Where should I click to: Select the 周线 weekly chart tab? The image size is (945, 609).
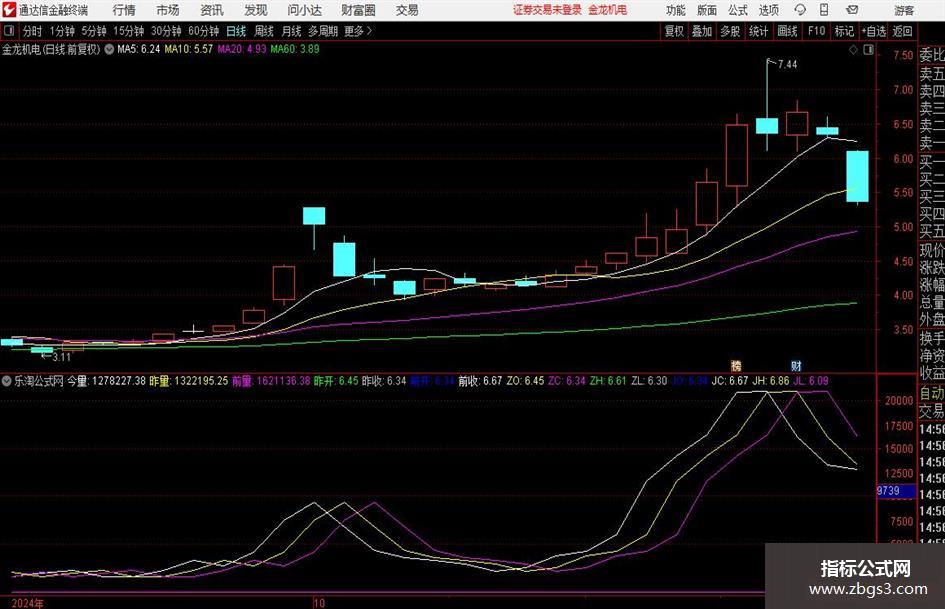point(264,31)
